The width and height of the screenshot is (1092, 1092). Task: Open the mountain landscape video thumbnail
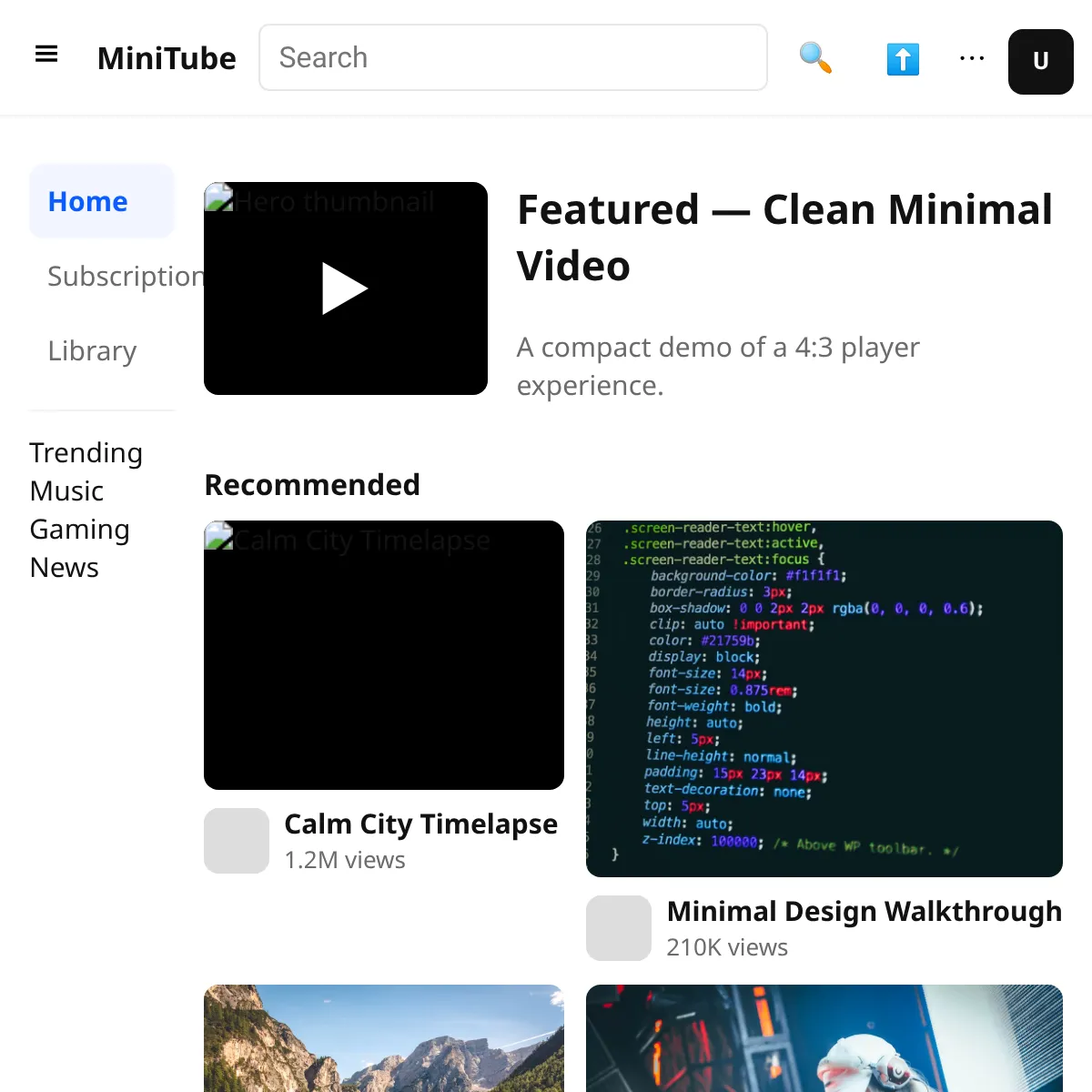pyautogui.click(x=384, y=1038)
